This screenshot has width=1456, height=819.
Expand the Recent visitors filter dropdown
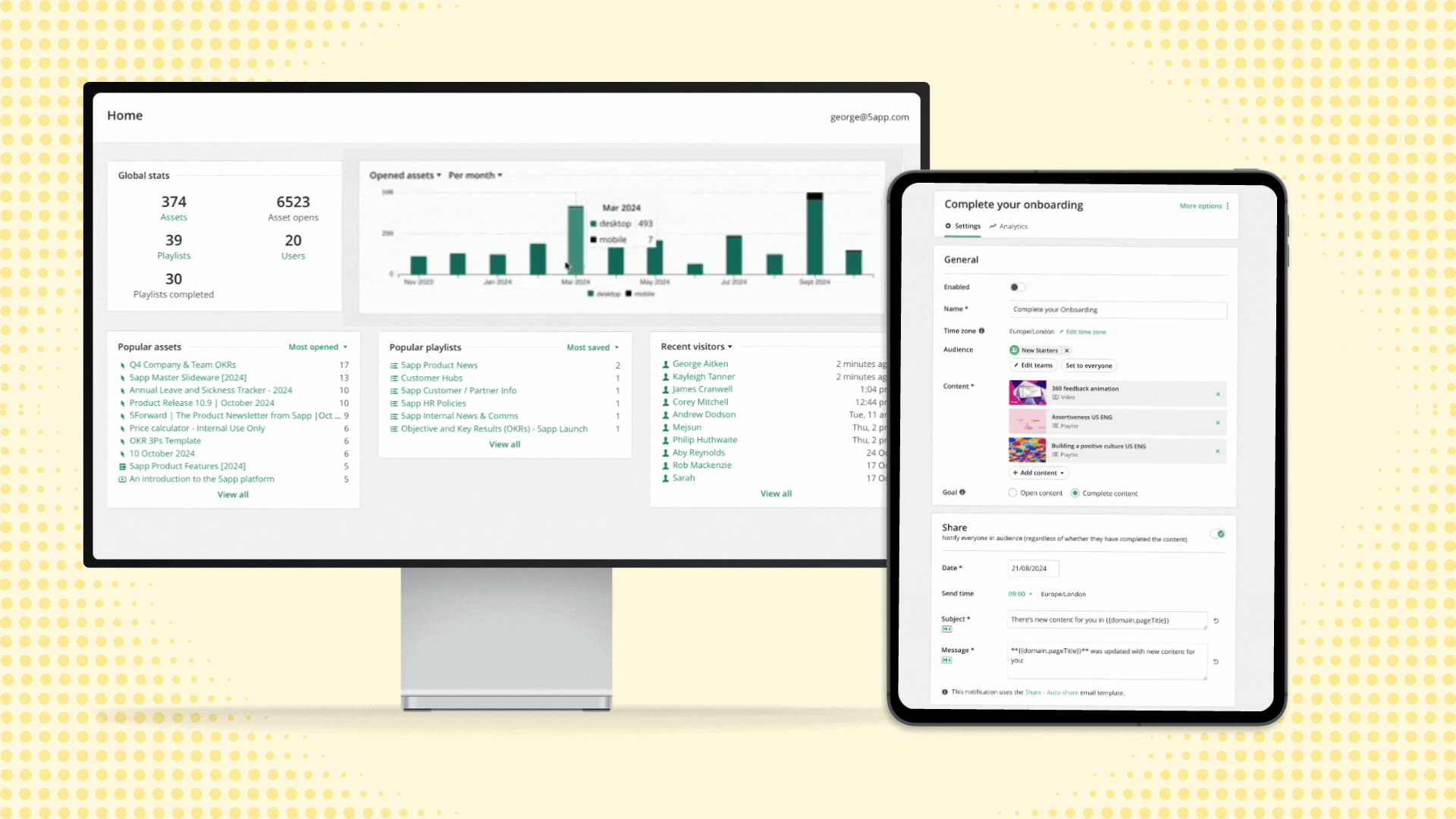click(729, 346)
